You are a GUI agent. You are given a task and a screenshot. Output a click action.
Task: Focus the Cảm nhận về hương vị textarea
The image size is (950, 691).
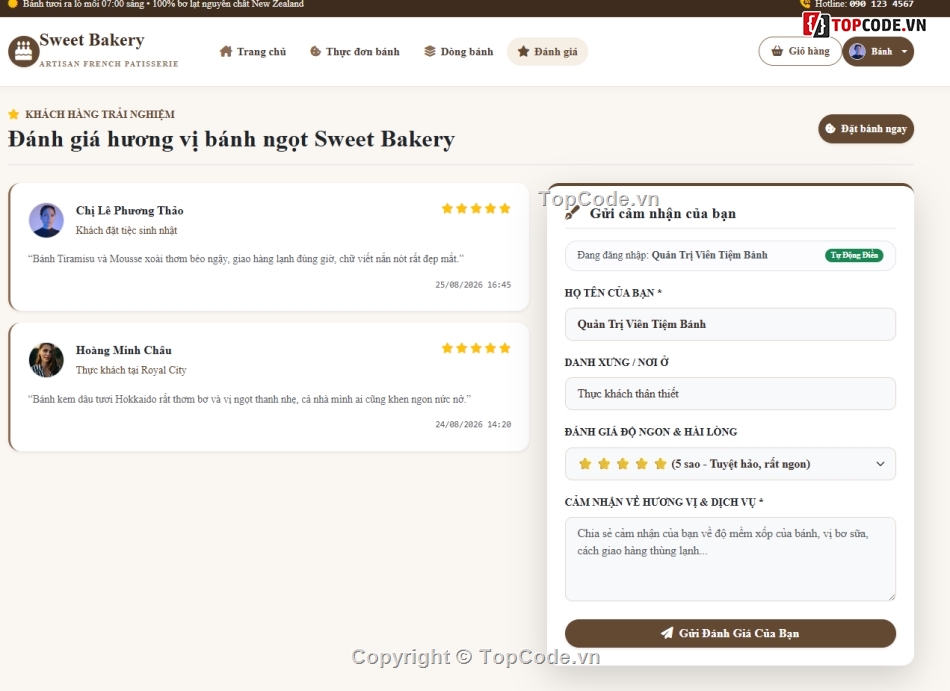click(x=730, y=559)
